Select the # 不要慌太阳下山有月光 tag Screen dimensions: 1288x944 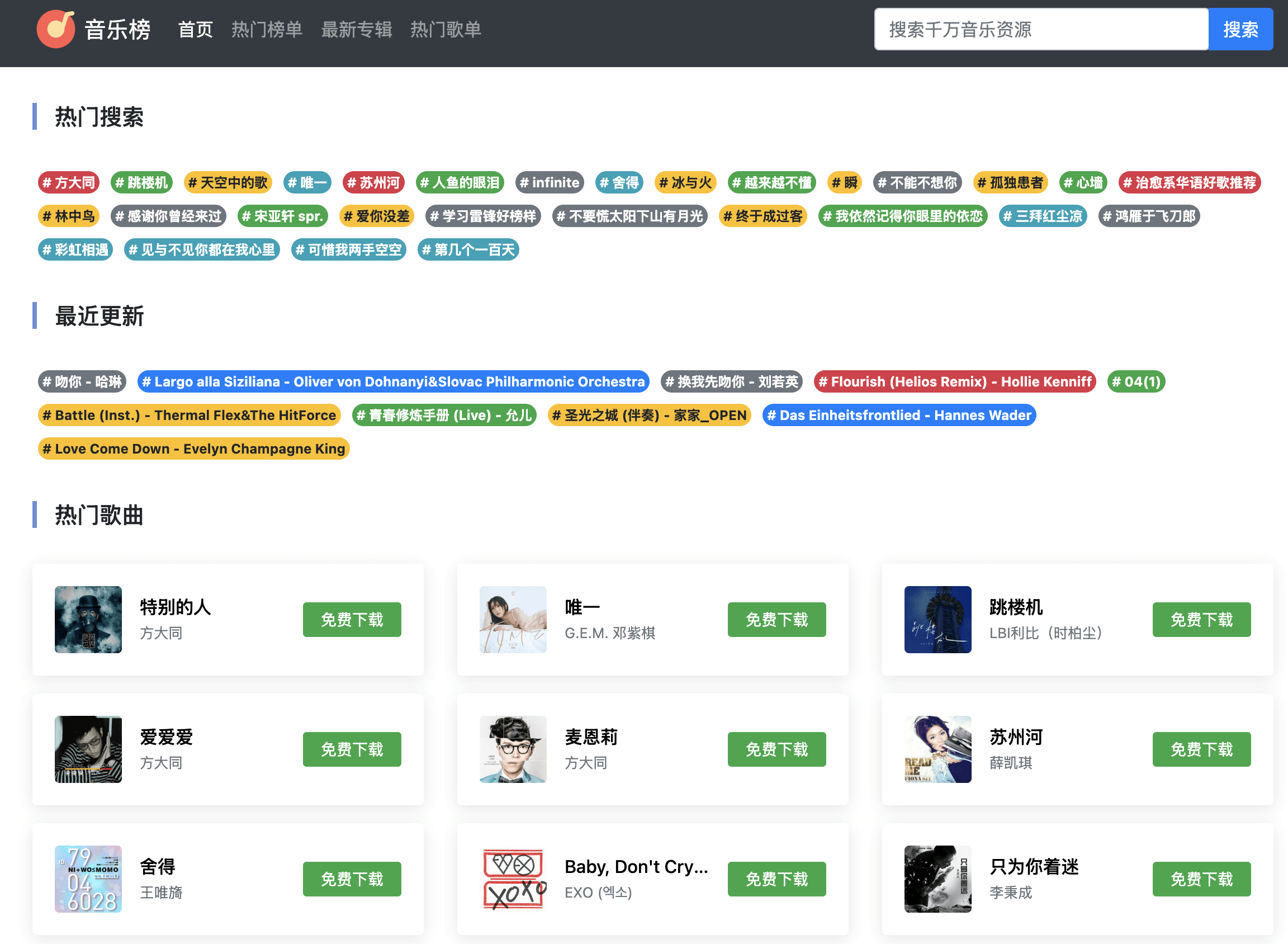tap(630, 216)
